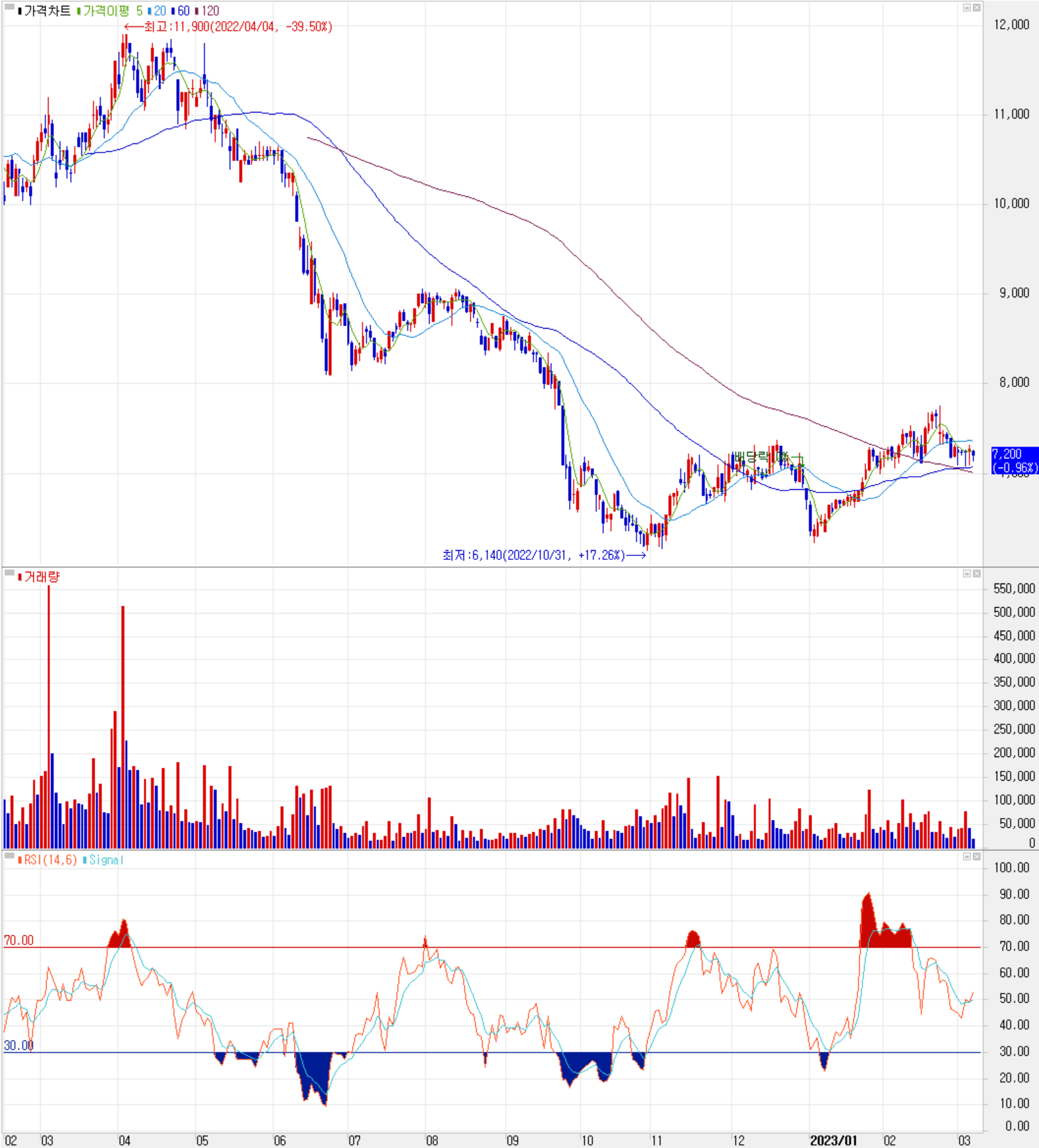Maximize the 거래량 volume panel
The image size is (1039, 1148).
966,574
